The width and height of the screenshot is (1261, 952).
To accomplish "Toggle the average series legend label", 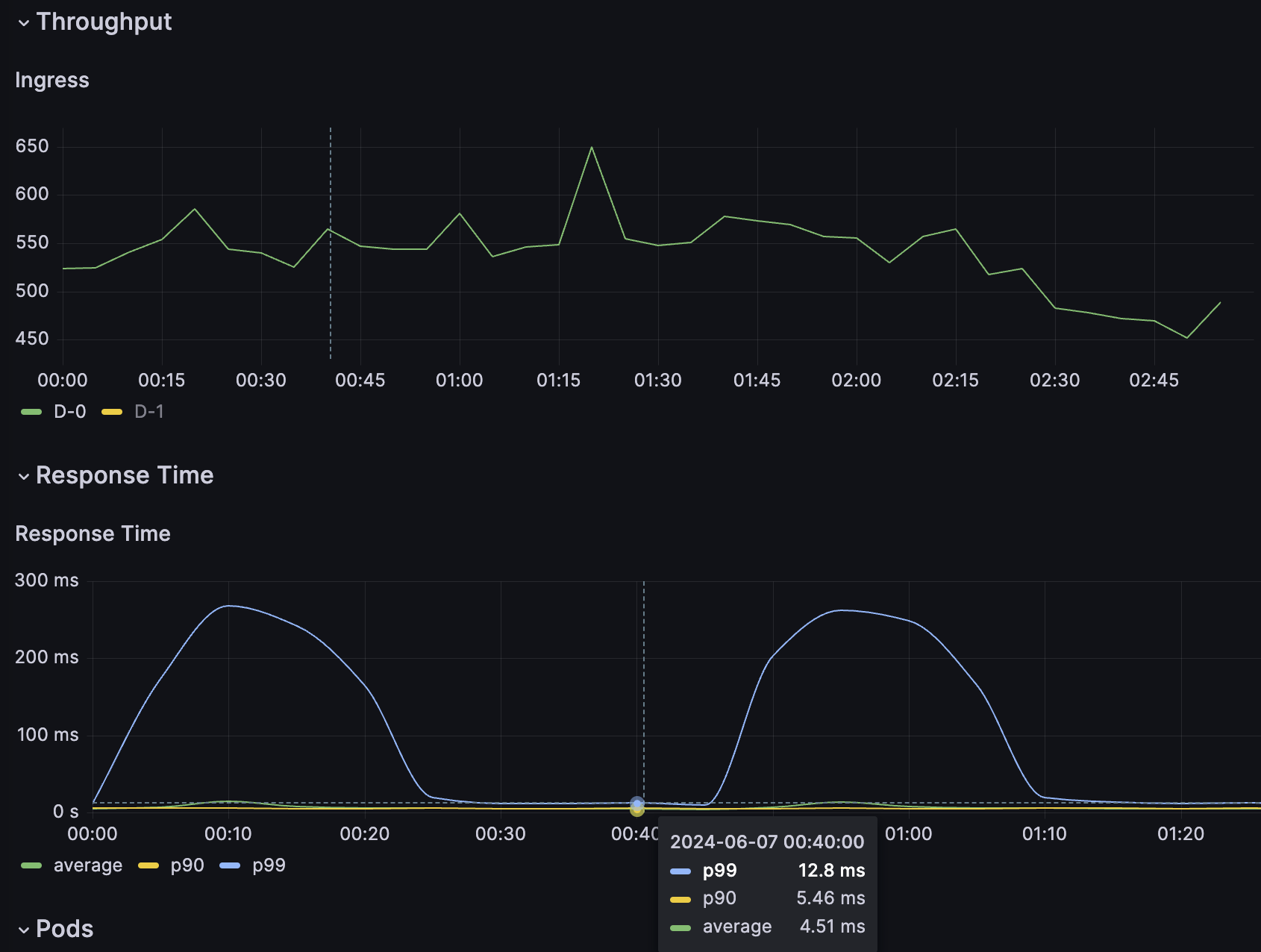I will point(88,865).
